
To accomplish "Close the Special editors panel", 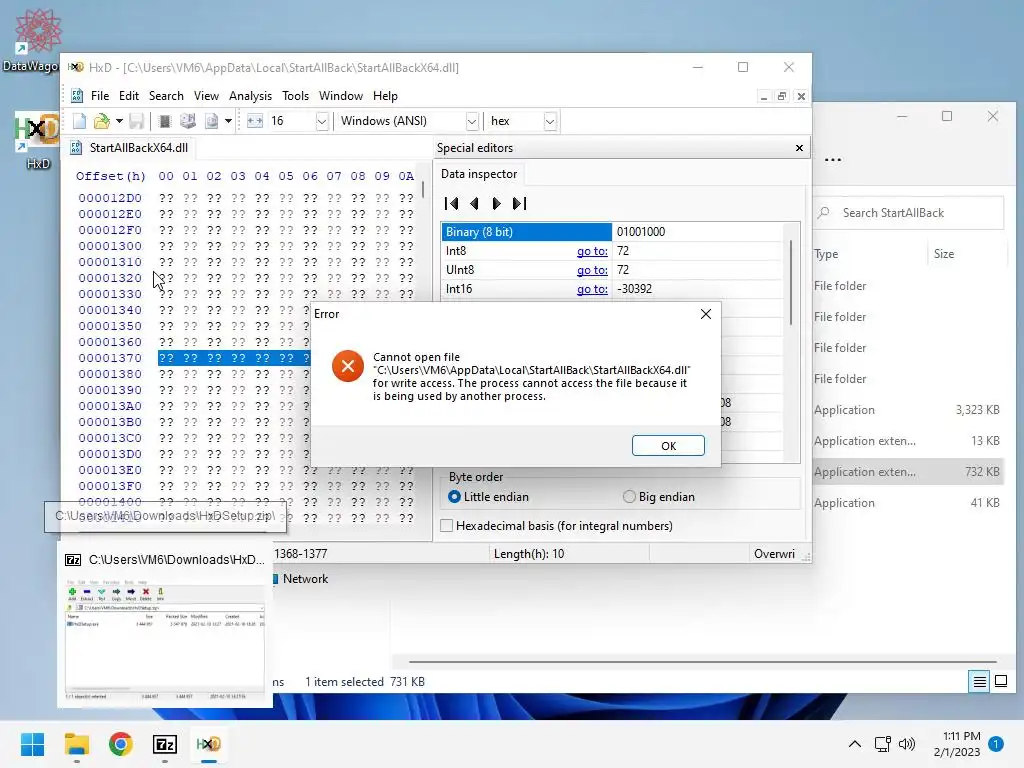I will click(x=799, y=148).
